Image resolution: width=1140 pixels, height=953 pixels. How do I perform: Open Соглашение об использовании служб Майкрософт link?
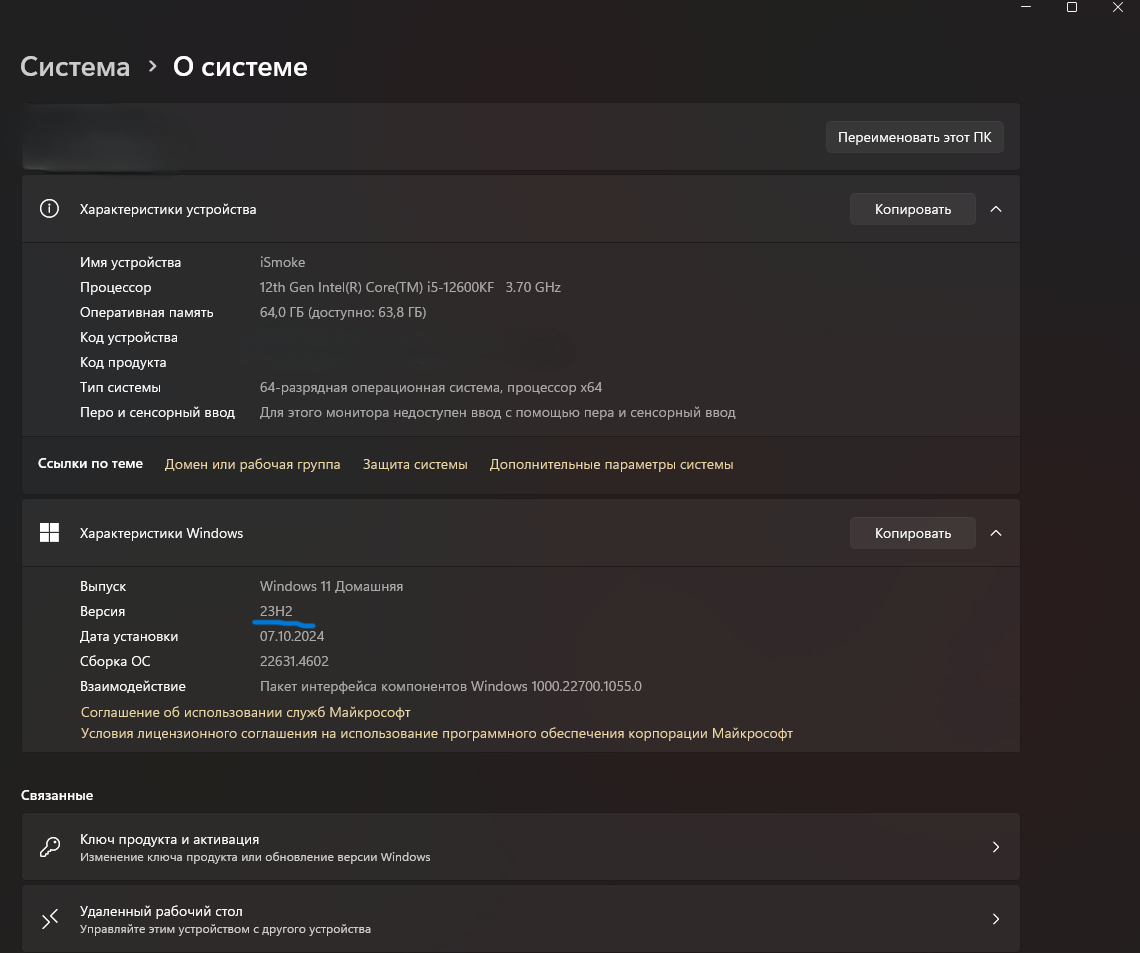[x=246, y=712]
